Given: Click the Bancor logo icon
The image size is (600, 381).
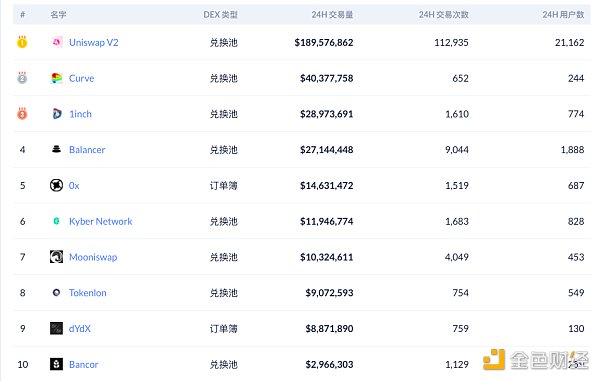Looking at the screenshot, I should coord(56,364).
